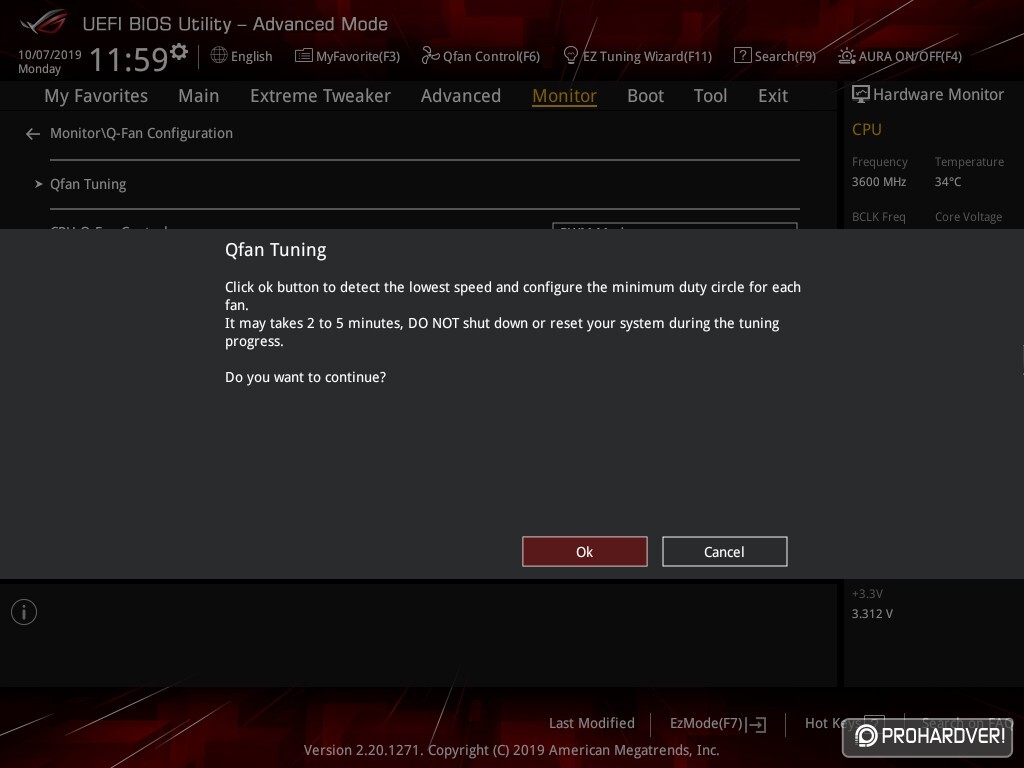This screenshot has width=1024, height=768.
Task: Click the info circle icon
Action: coord(24,612)
